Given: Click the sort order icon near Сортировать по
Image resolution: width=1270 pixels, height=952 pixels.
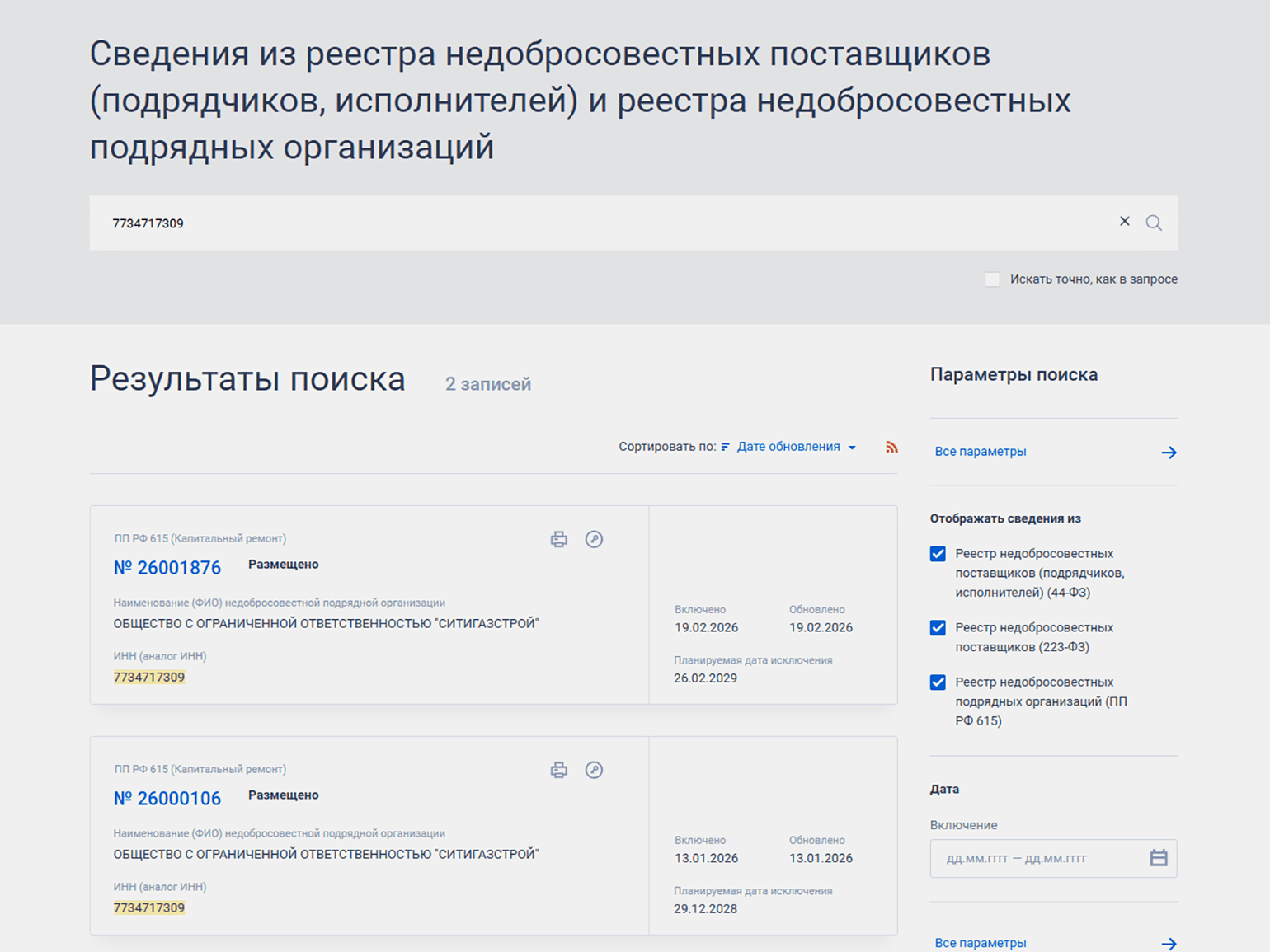Looking at the screenshot, I should tap(726, 447).
